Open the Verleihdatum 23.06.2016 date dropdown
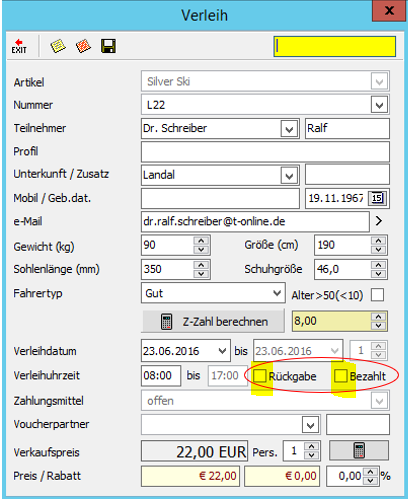The image size is (410, 504). click(x=222, y=351)
